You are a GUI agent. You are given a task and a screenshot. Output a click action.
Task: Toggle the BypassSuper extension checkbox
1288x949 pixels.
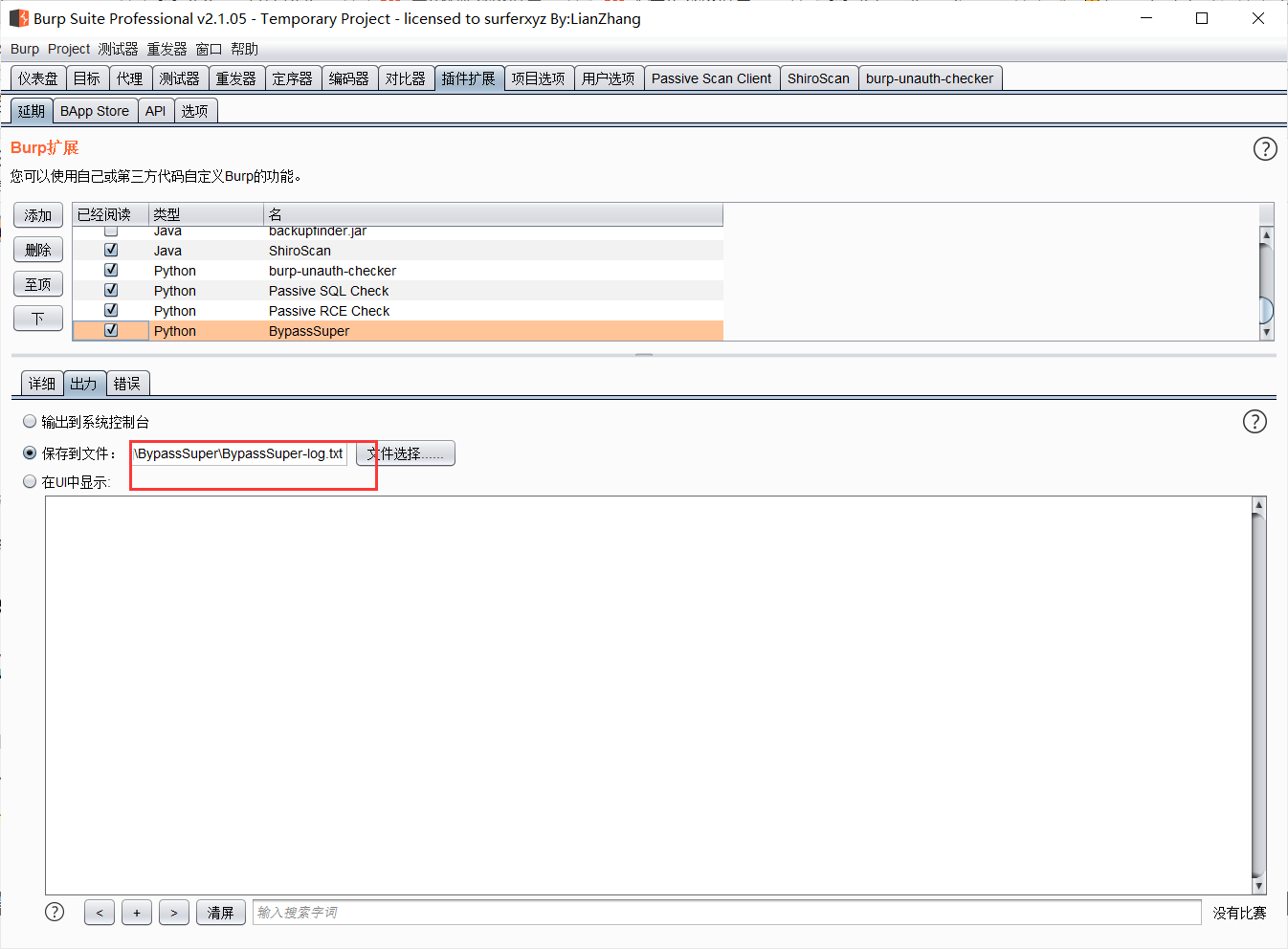pyautogui.click(x=111, y=330)
